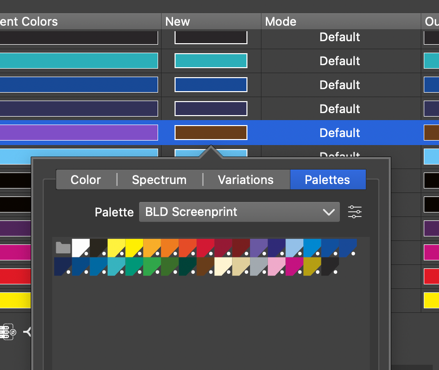Viewport: 439px width, 370px height.
Task: Click the color theme picker icon at bottom left
Action: click(x=7, y=331)
